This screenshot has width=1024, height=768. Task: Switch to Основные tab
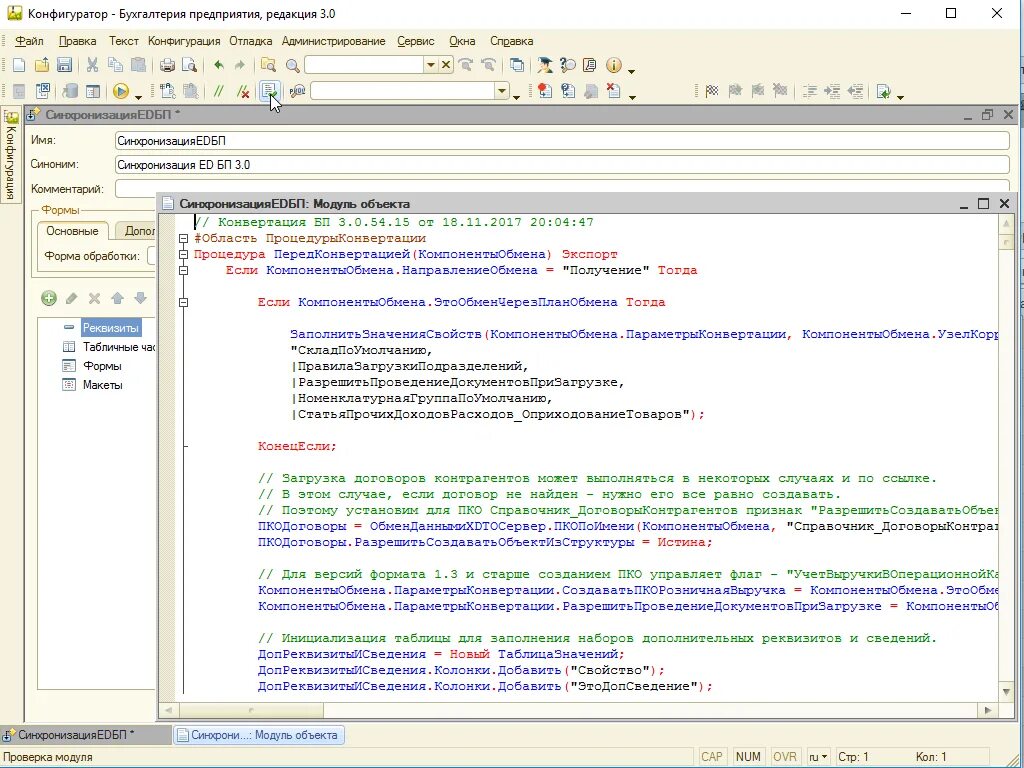click(72, 231)
